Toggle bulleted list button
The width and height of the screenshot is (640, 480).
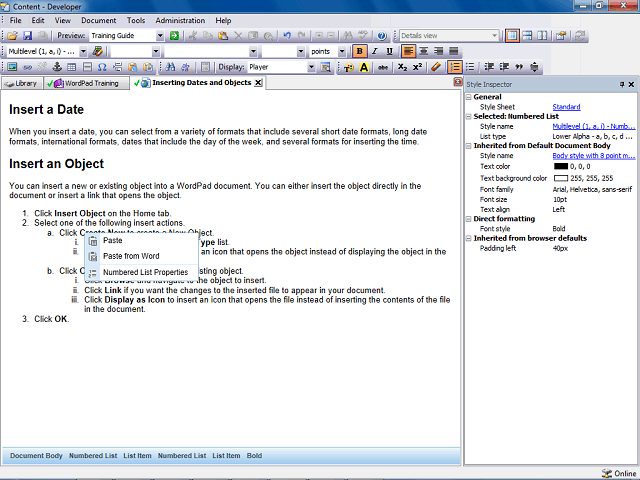pos(470,67)
